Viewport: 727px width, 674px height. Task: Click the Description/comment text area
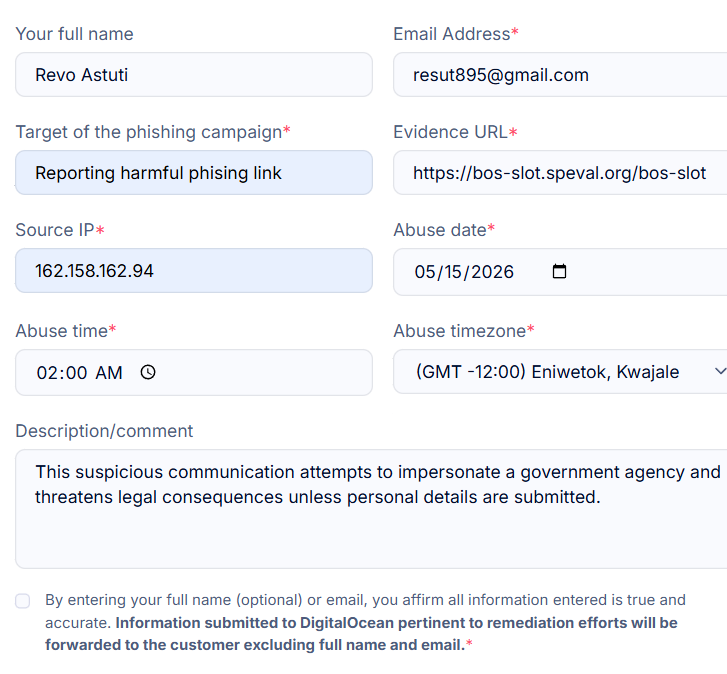click(371, 509)
